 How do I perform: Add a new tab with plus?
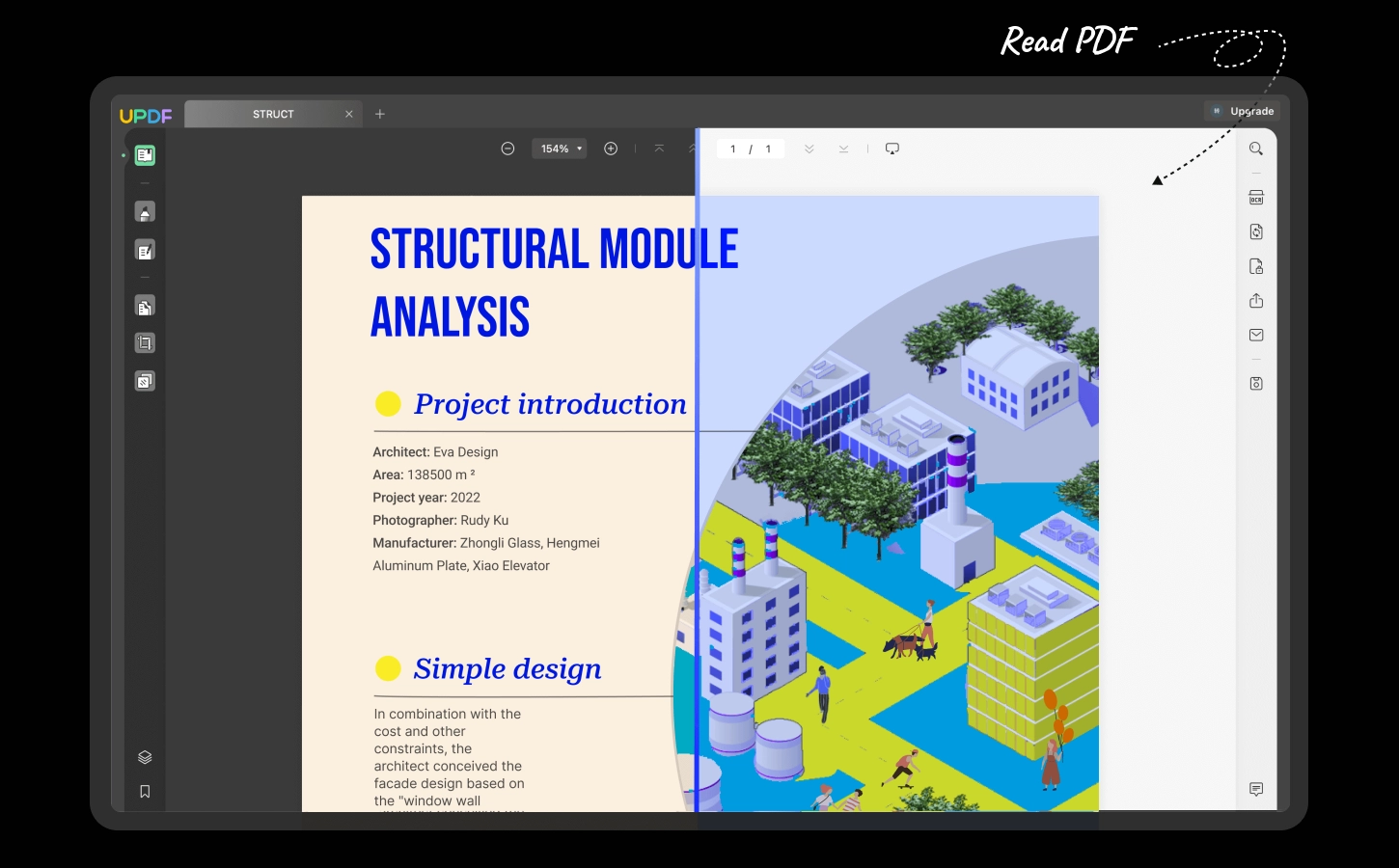pos(380,114)
